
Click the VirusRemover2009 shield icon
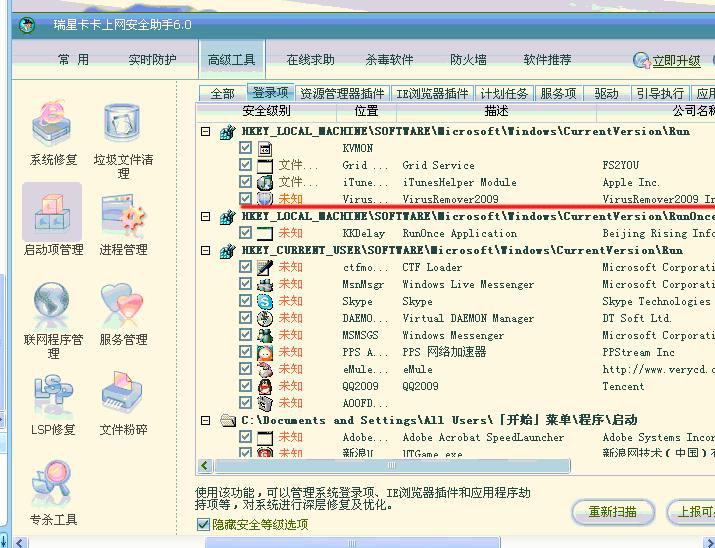[265, 199]
